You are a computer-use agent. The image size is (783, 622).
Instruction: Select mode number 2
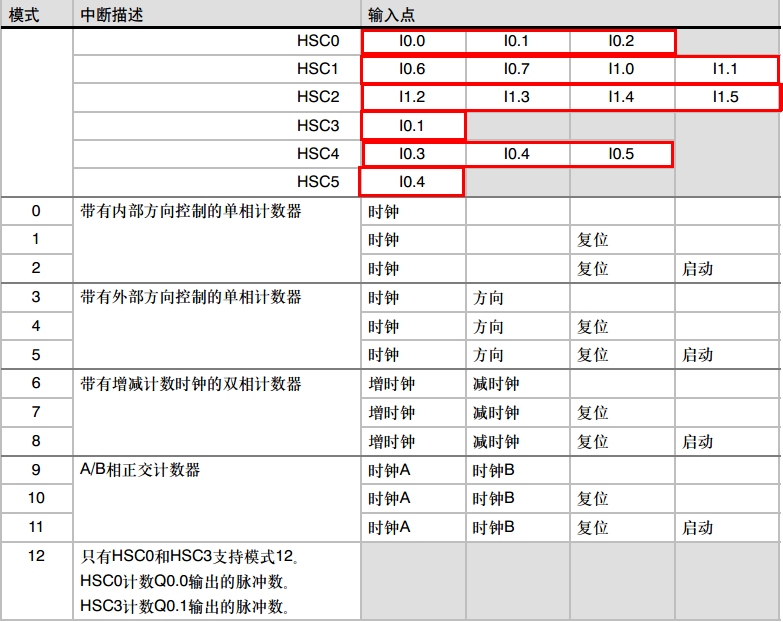(x=36, y=268)
